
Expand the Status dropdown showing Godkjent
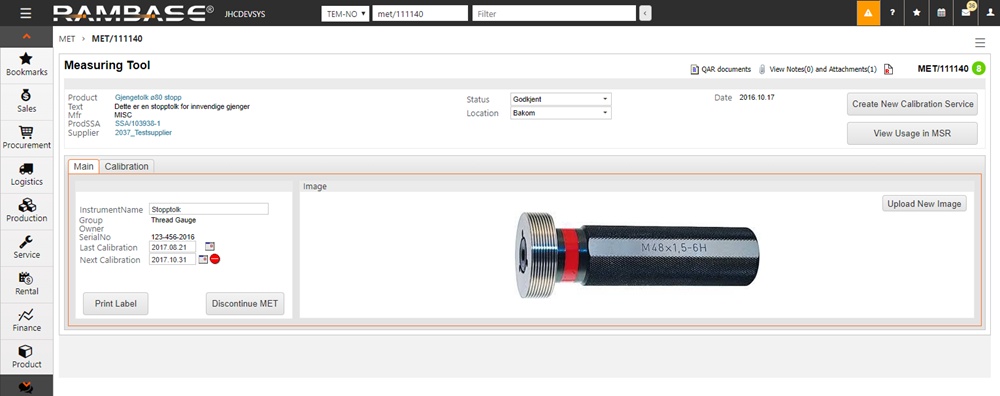tap(561, 99)
